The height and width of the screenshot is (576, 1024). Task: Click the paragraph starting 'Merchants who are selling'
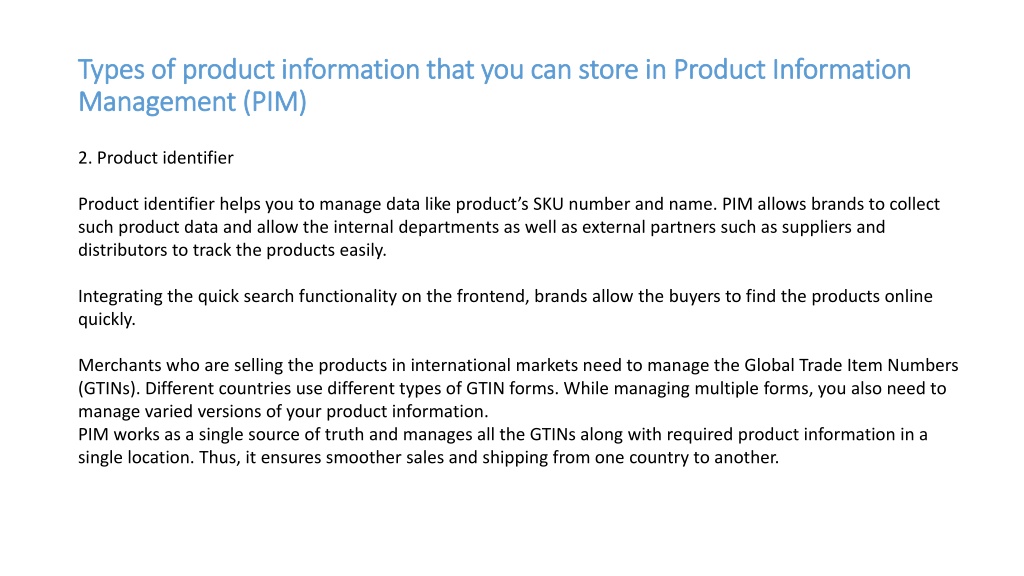[519, 388]
